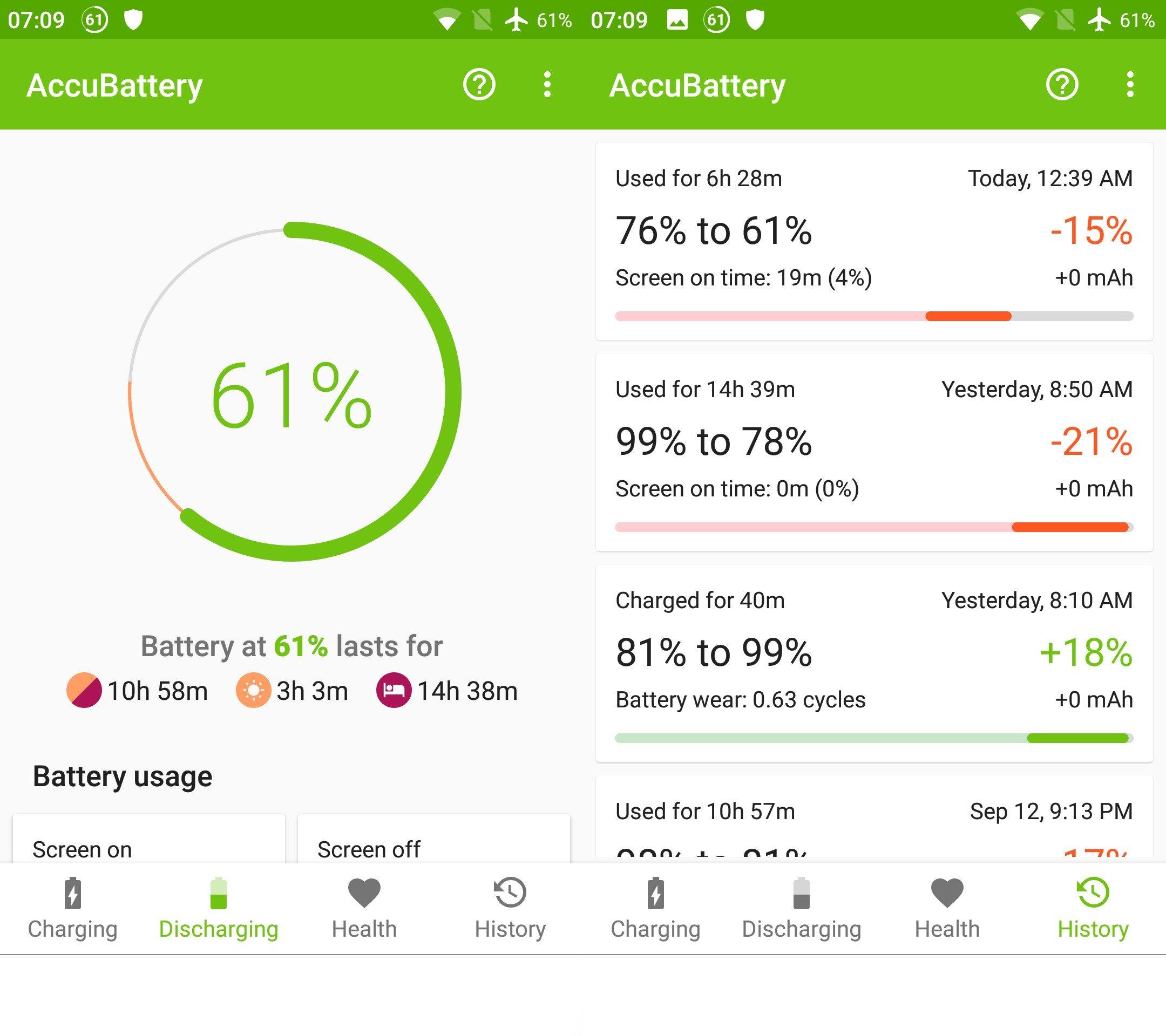Open the 76% to 61% usage session

[x=874, y=242]
